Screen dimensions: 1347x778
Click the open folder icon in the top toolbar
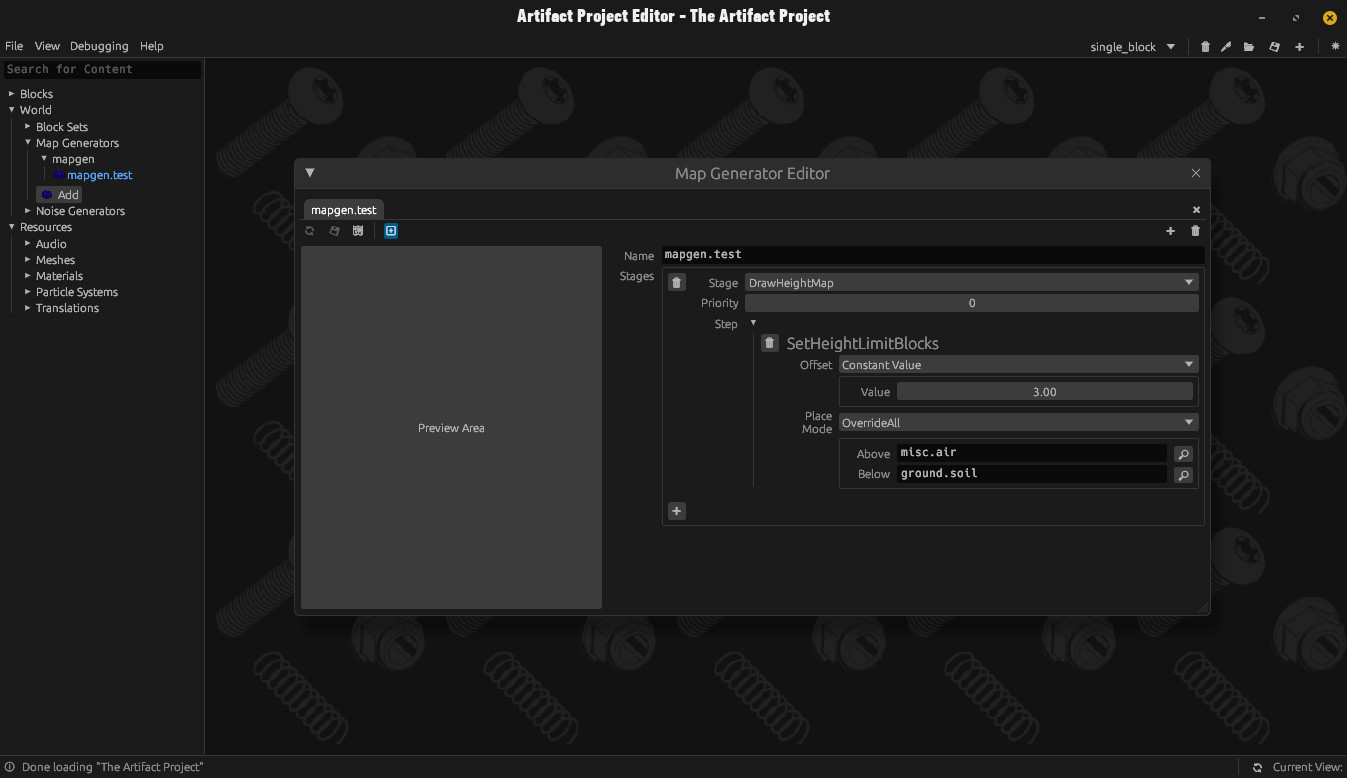(1249, 47)
